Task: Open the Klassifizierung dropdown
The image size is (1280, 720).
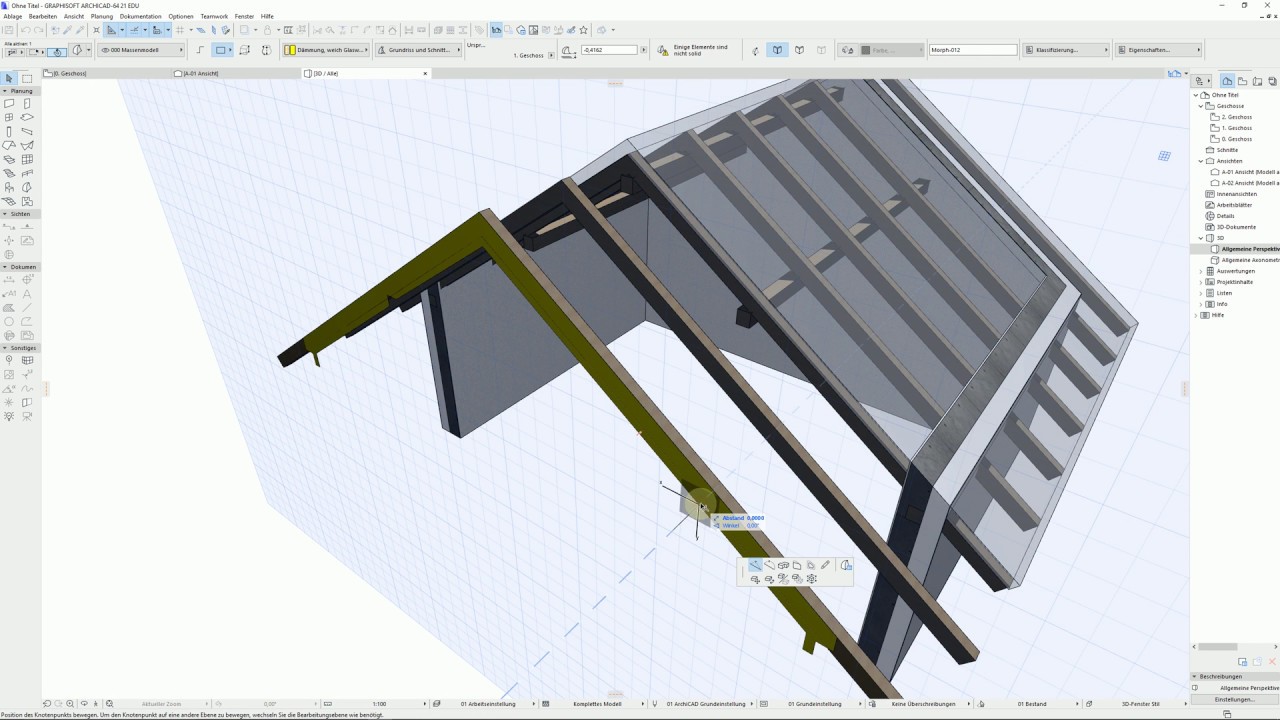Action: pyautogui.click(x=1065, y=50)
